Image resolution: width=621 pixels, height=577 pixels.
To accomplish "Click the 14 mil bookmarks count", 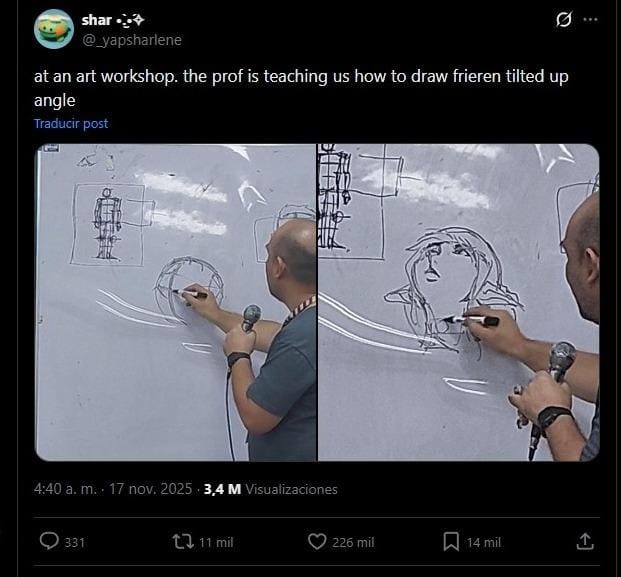I will pos(484,542).
